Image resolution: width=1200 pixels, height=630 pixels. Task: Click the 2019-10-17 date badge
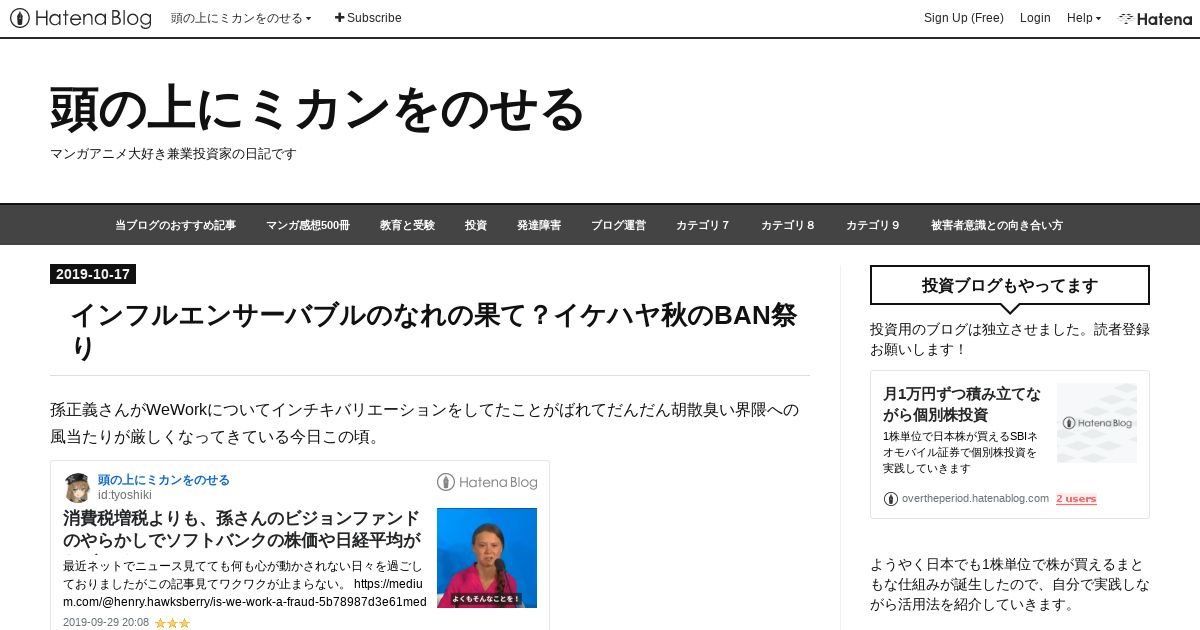click(93, 274)
